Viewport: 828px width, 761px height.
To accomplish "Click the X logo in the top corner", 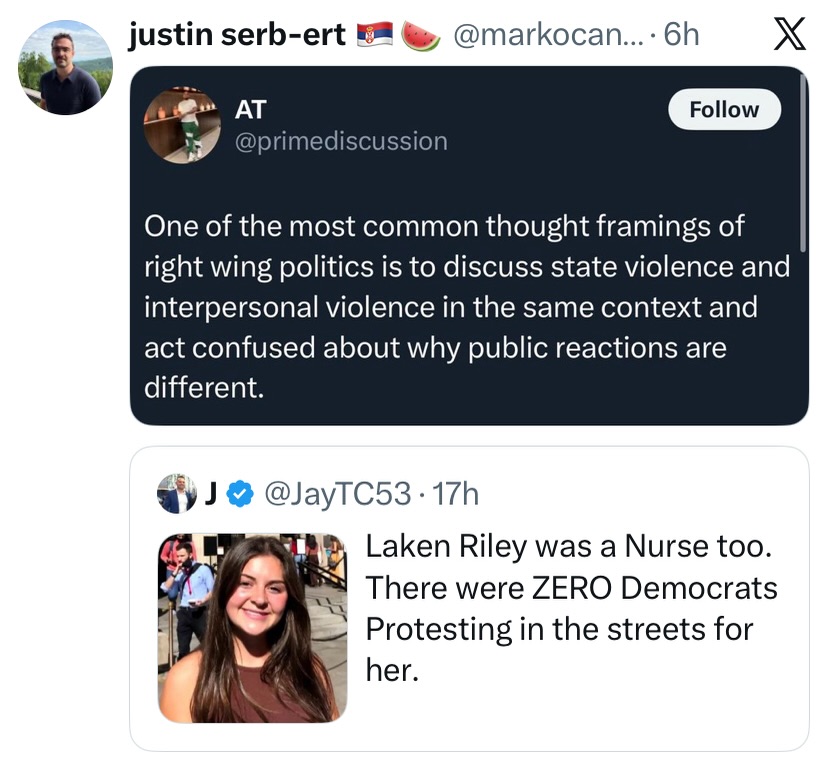I will [x=791, y=34].
